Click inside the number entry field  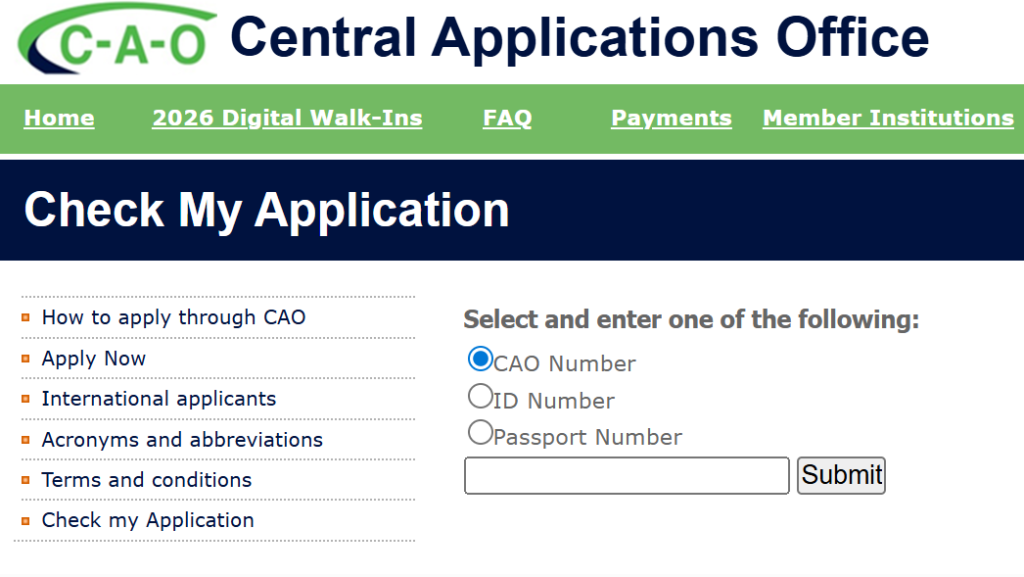pos(625,475)
